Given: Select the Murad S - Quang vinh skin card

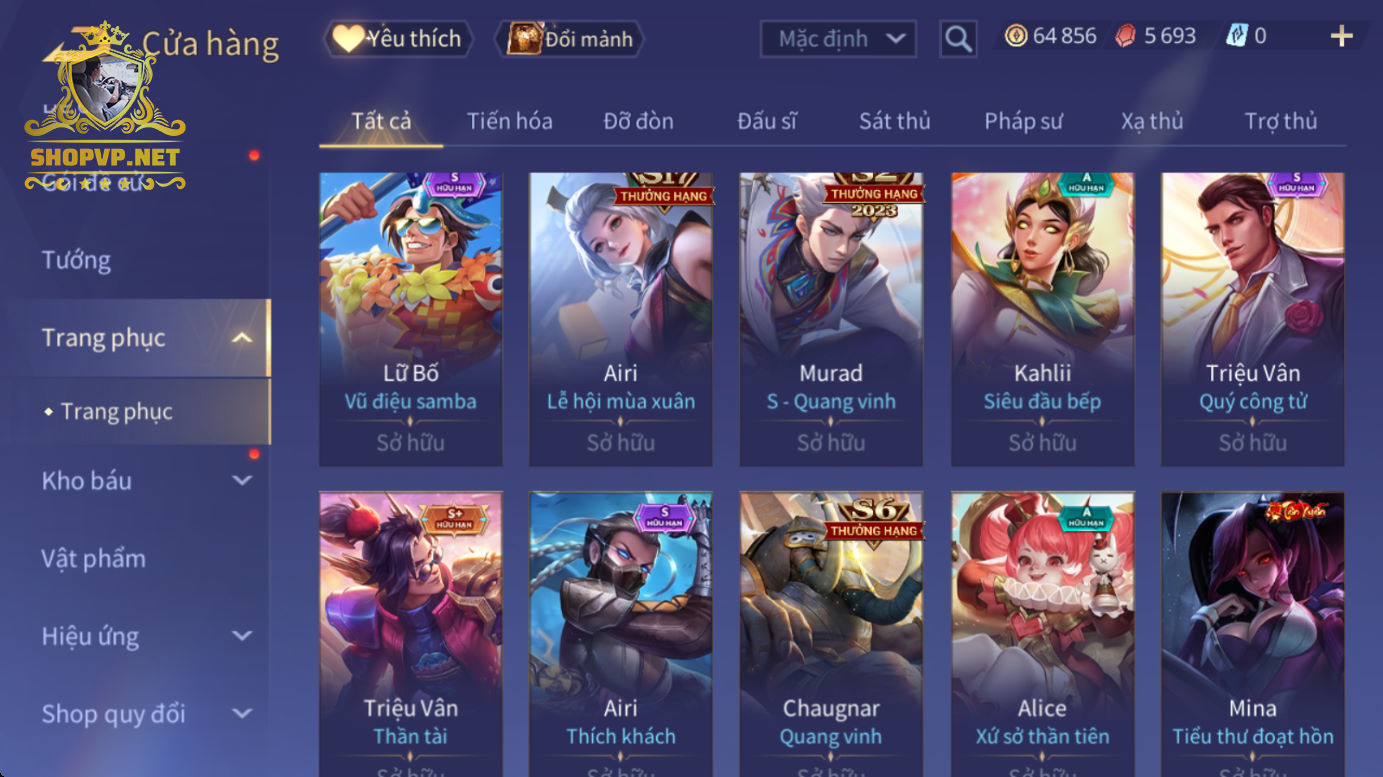Looking at the screenshot, I should [831, 319].
